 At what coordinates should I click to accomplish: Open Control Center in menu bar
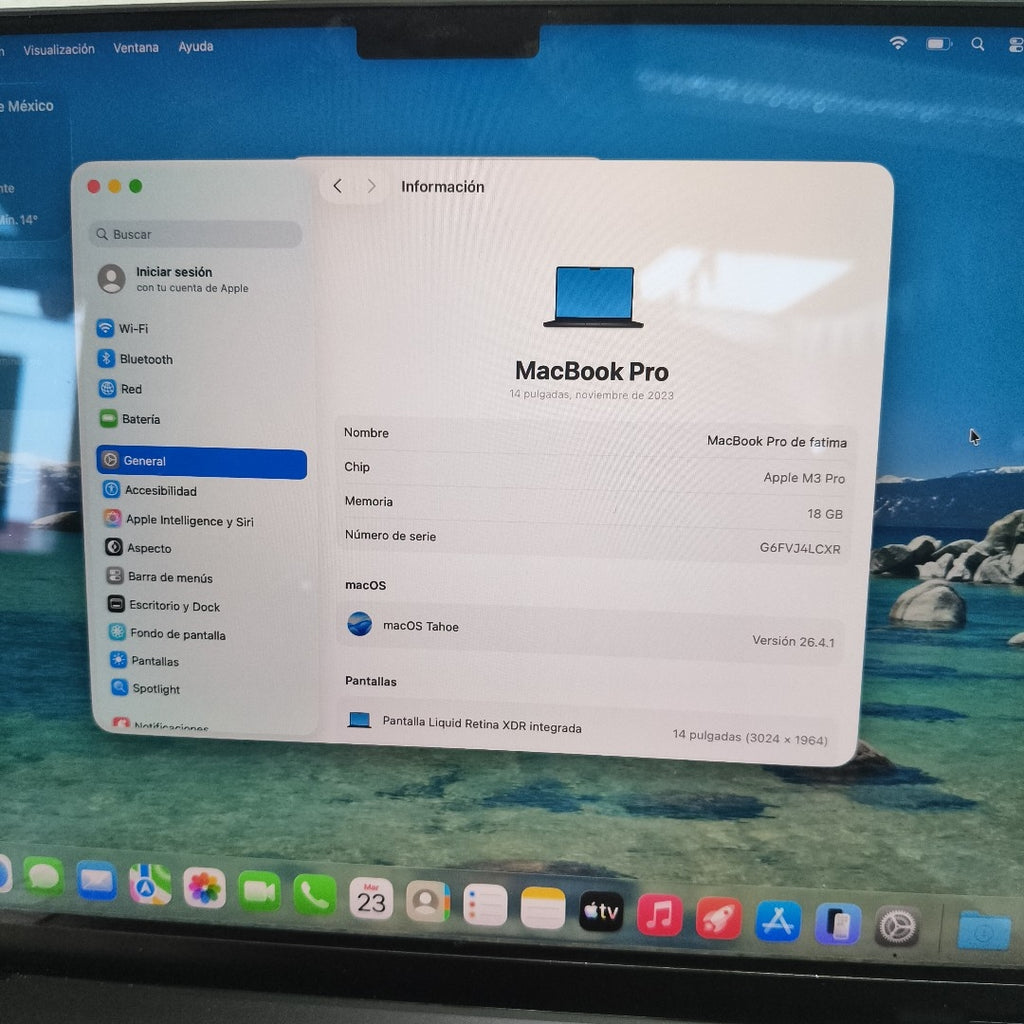point(1016,44)
